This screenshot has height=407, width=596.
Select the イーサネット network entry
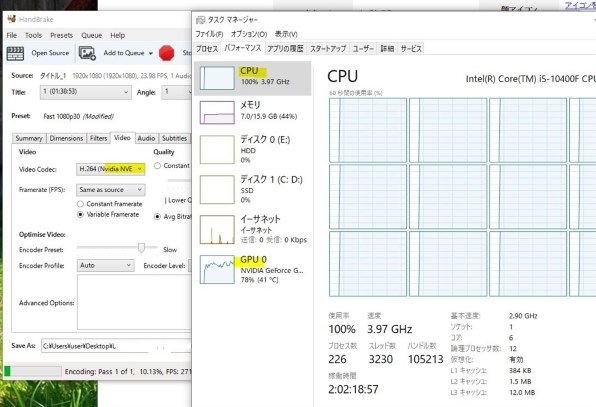[x=252, y=230]
